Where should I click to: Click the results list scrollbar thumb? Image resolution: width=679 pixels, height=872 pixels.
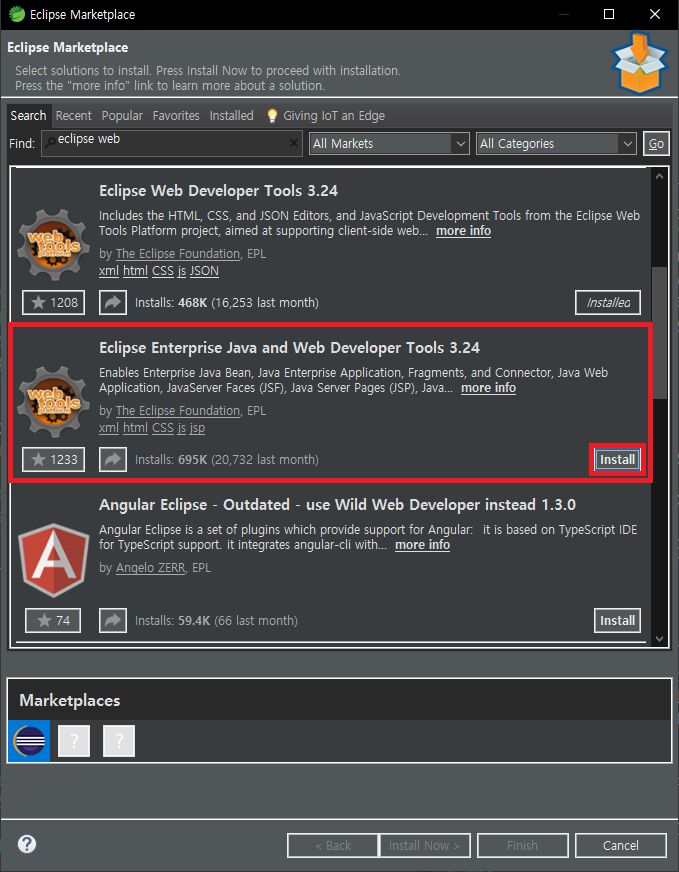660,333
